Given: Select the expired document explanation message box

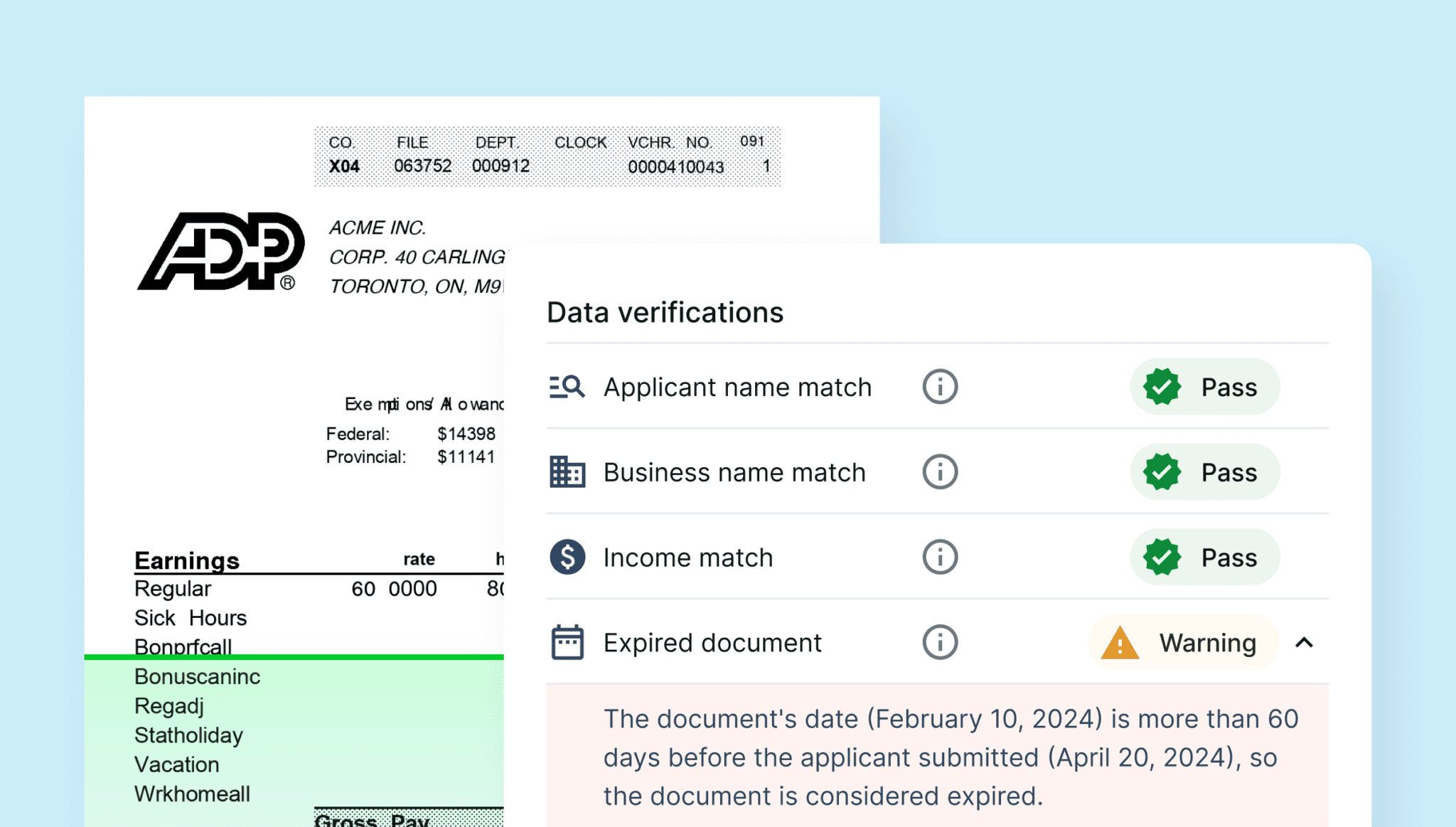Looking at the screenshot, I should [937, 757].
